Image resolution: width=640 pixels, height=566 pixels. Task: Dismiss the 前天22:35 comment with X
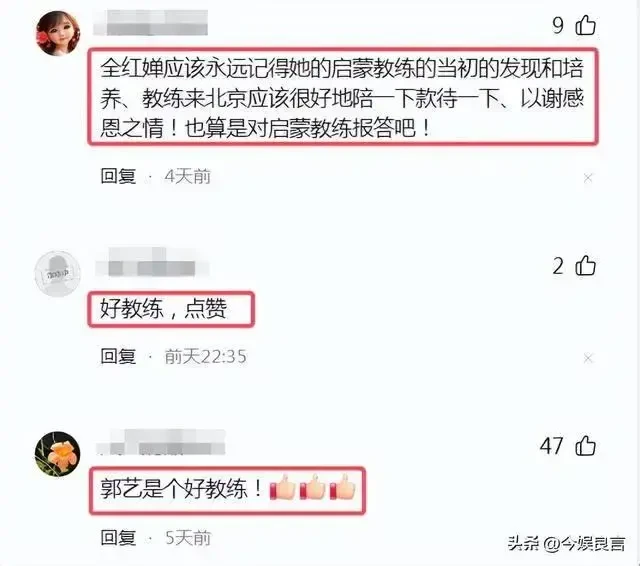(x=588, y=358)
